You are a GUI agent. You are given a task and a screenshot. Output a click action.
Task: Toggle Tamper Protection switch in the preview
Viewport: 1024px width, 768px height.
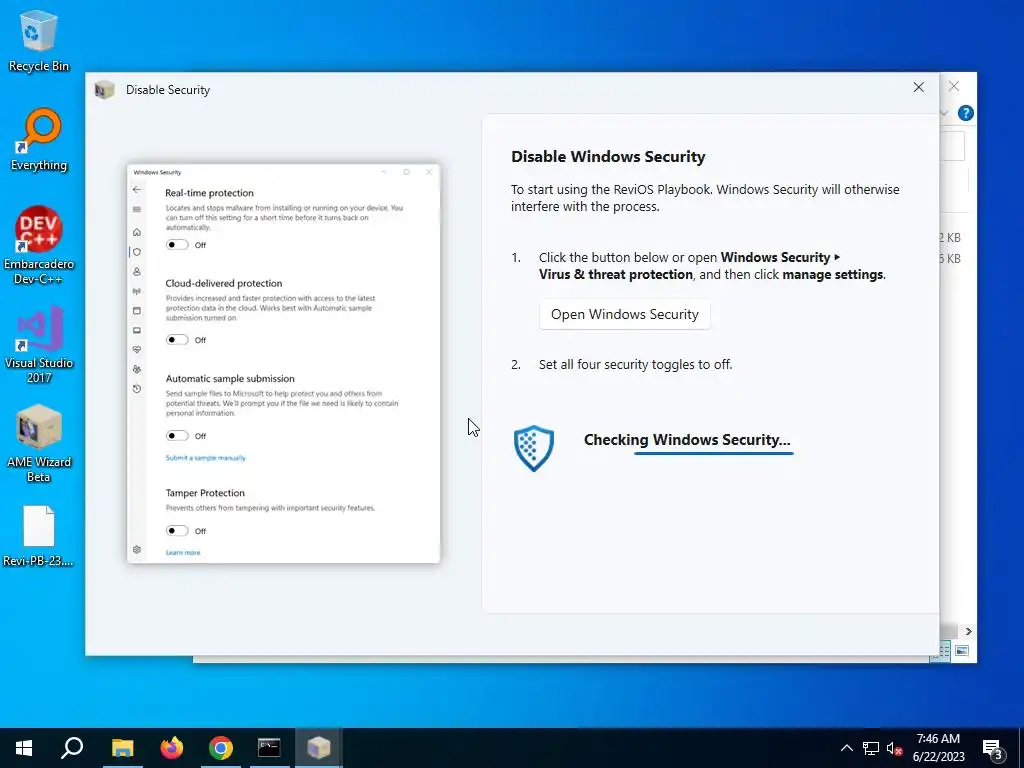177,531
